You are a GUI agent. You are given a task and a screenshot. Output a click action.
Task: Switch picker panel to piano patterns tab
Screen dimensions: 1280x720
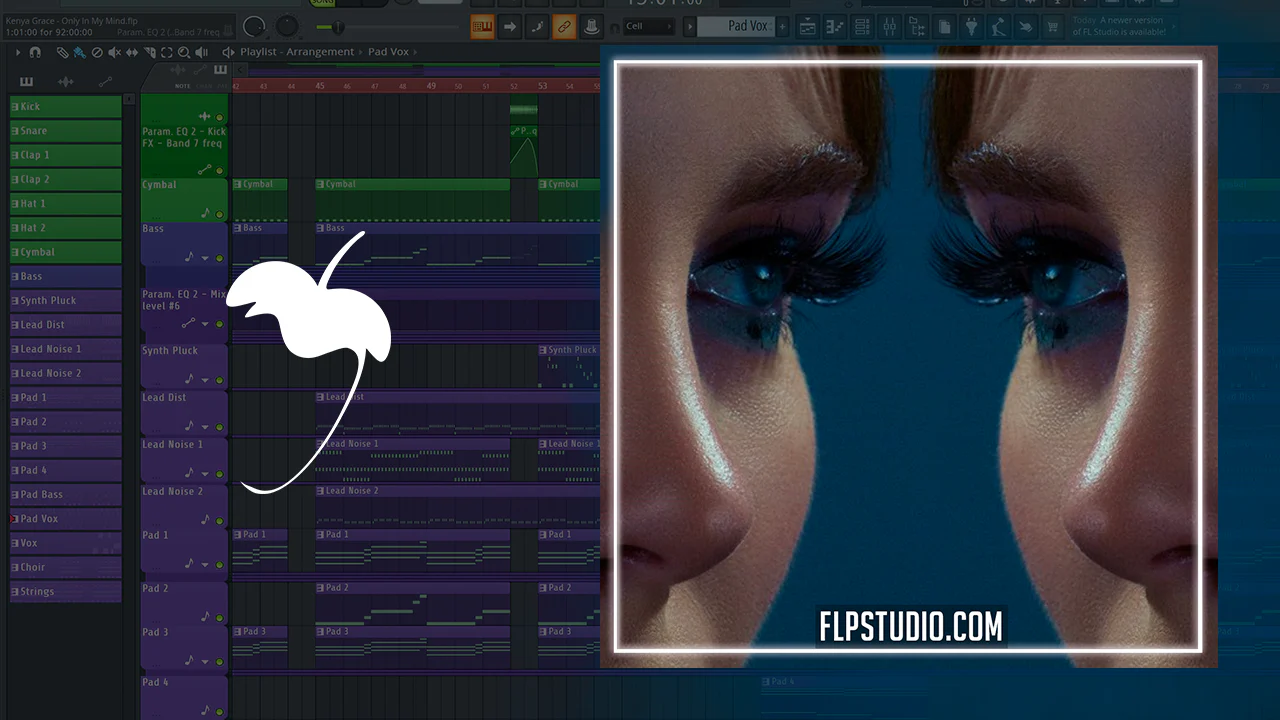26,82
